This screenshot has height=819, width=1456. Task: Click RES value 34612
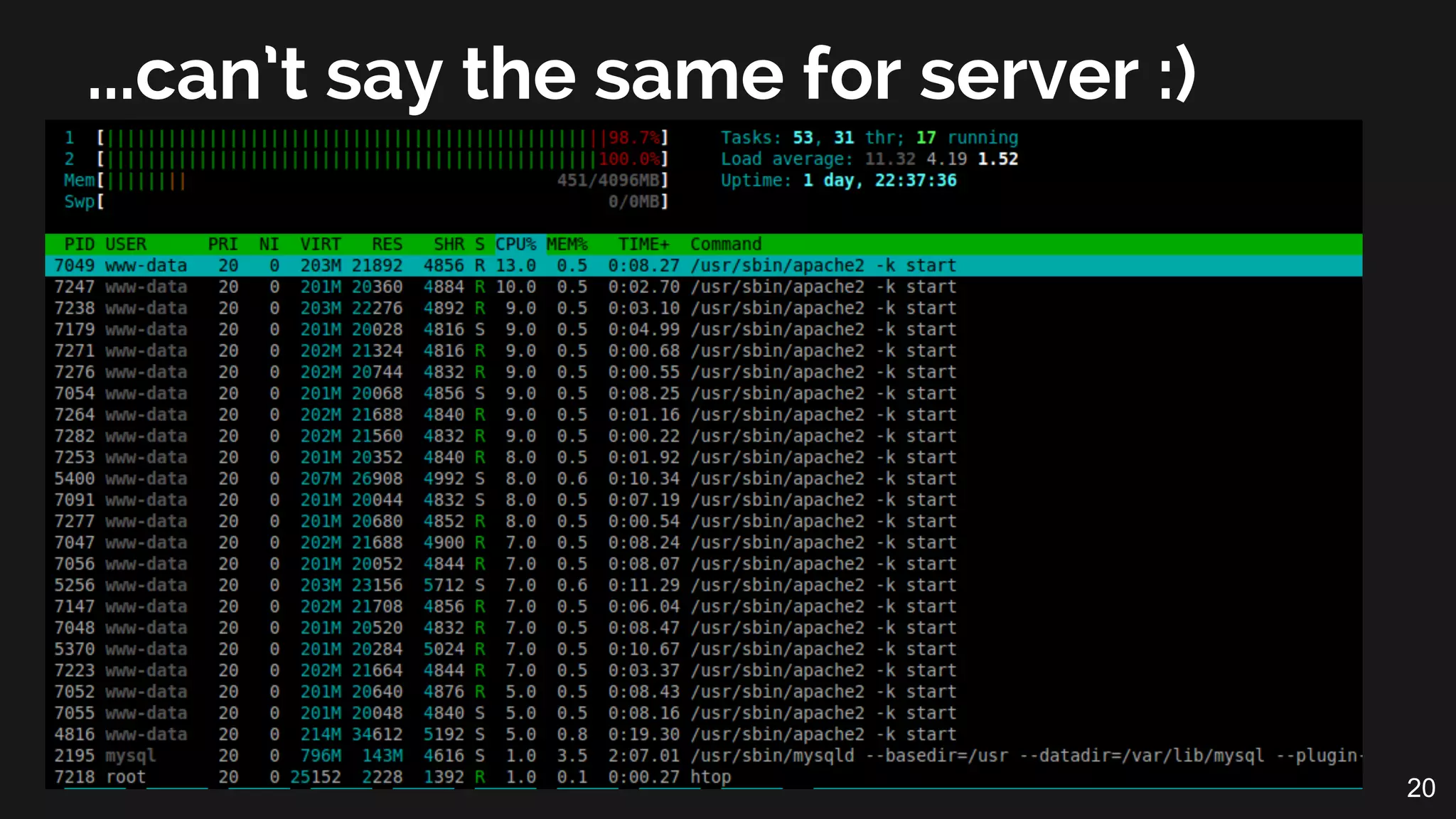[377, 735]
